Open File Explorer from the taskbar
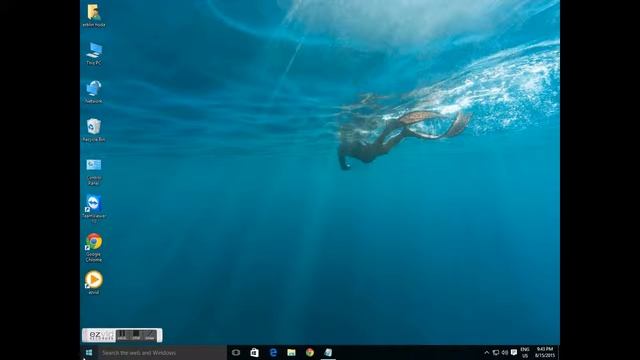 point(291,353)
